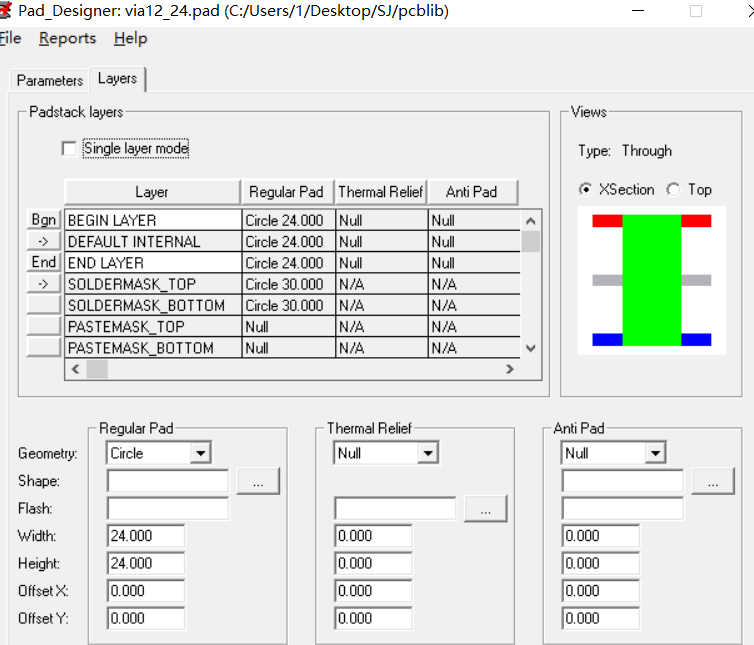The width and height of the screenshot is (754, 645).
Task: Click Thermal Relief flash browse button
Action: click(x=486, y=509)
